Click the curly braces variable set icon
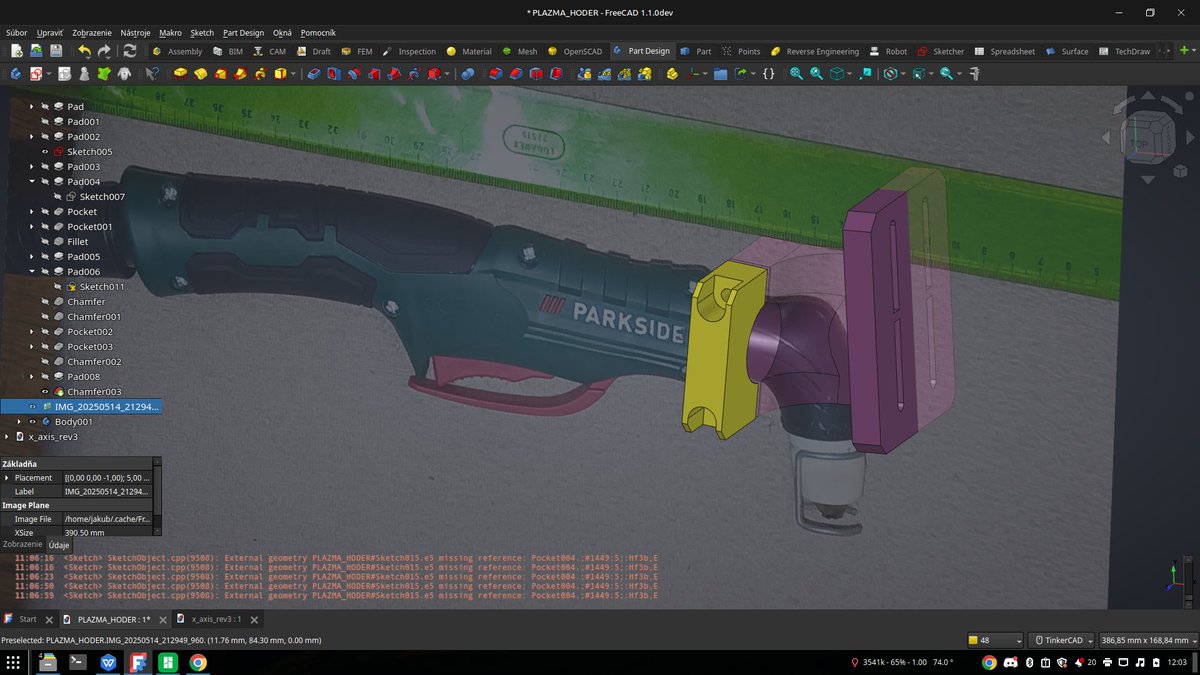1200x675 pixels. coord(768,74)
